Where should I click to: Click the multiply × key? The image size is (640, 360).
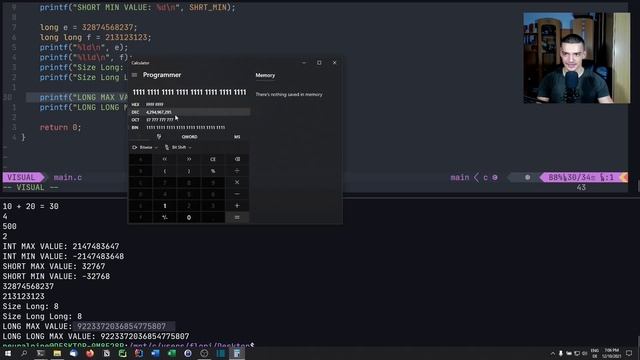pos(237,182)
